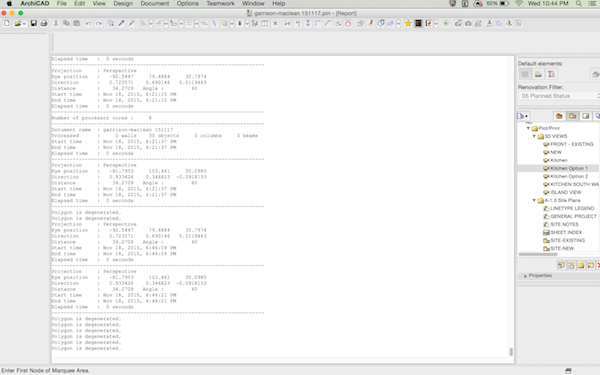Click the Redo arrow icon

pyautogui.click(x=99, y=24)
